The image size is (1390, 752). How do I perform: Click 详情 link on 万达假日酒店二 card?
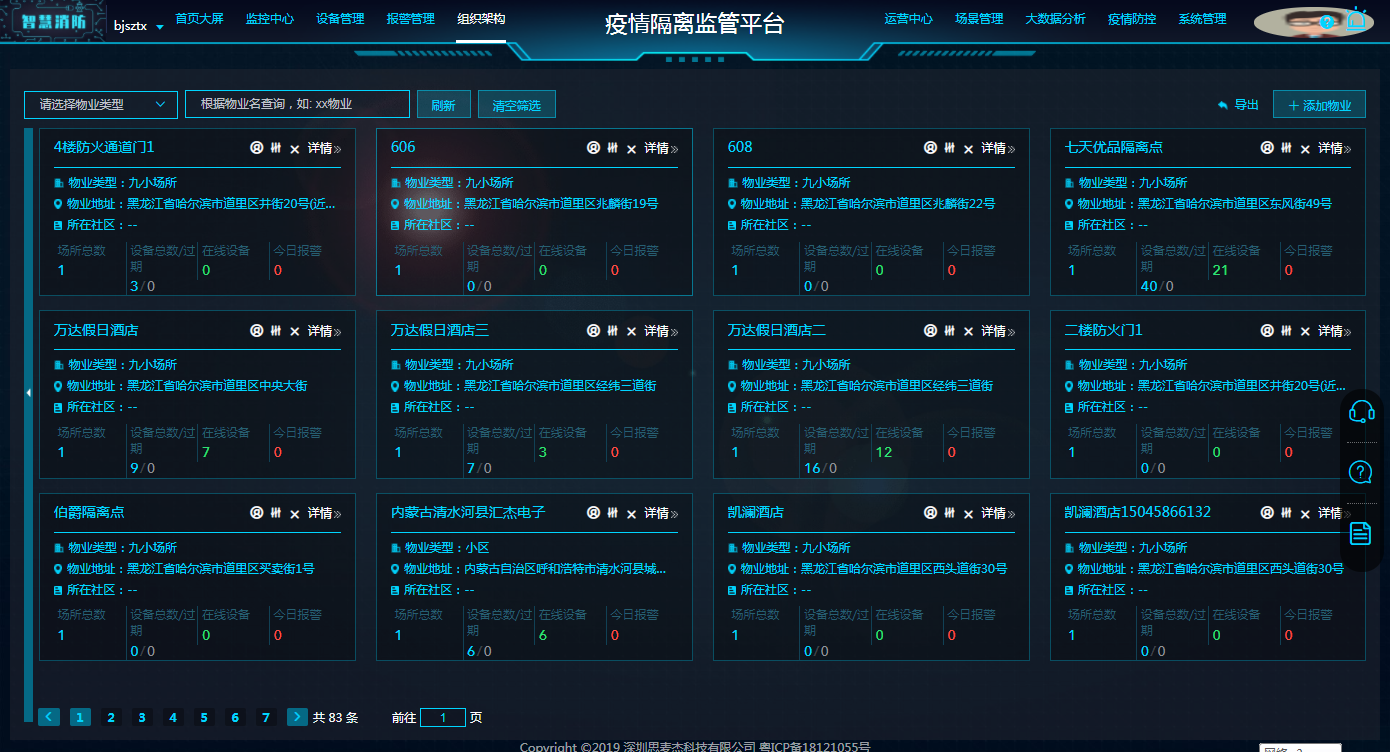click(994, 331)
